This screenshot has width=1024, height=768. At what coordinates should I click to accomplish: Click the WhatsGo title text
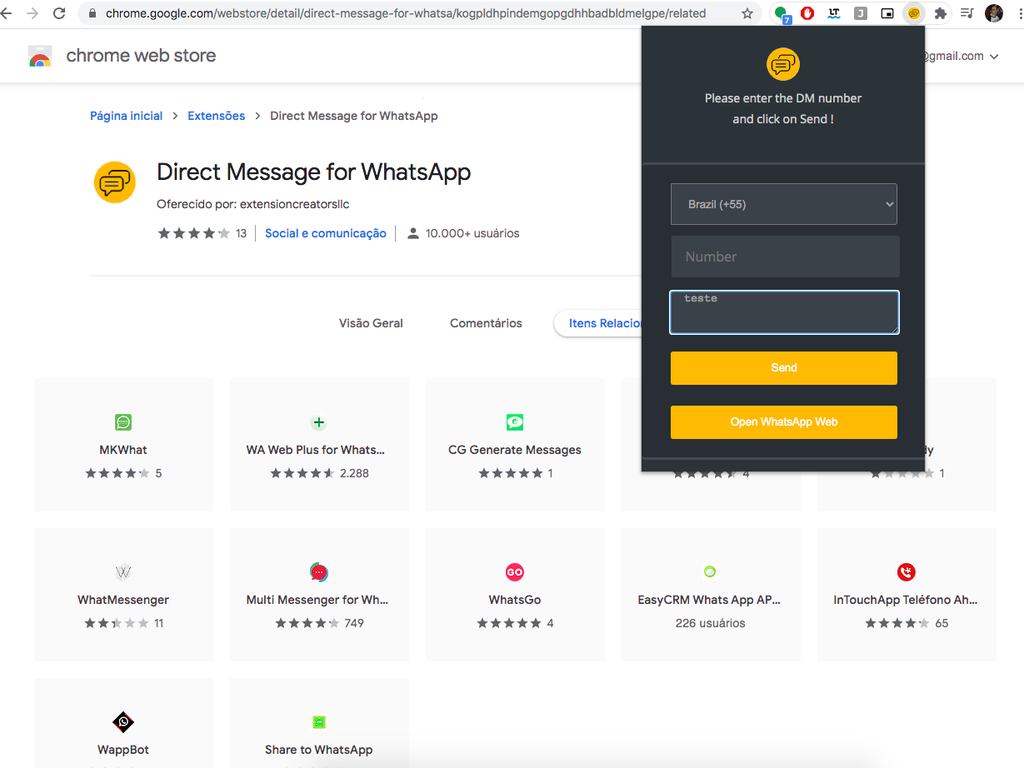pos(515,600)
